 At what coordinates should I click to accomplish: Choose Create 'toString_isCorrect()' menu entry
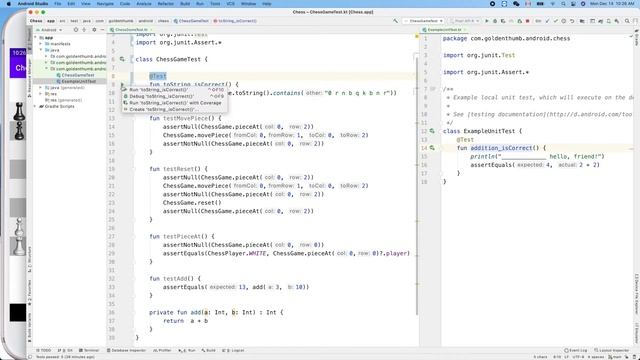pyautogui.click(x=174, y=109)
